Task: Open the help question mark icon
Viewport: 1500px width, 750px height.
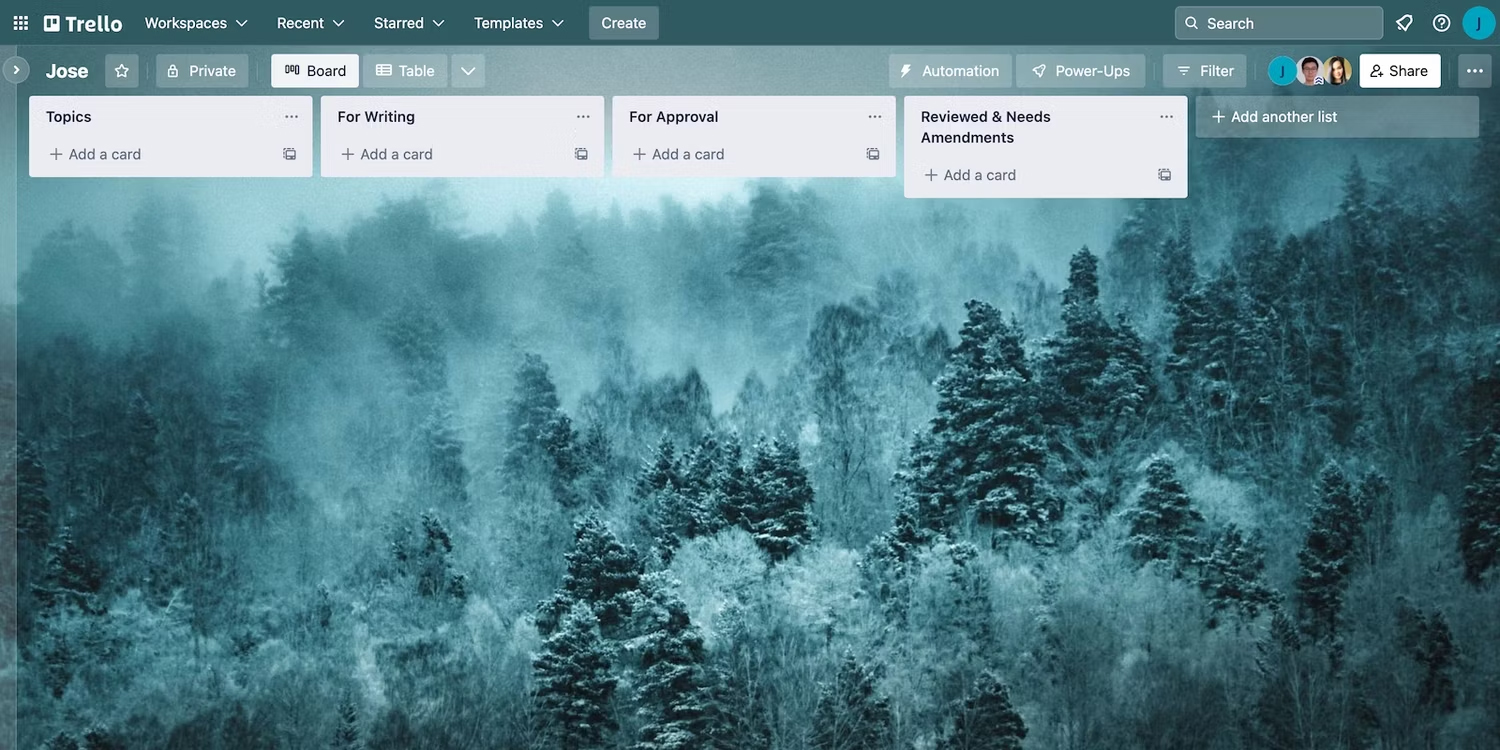Action: point(1439,22)
